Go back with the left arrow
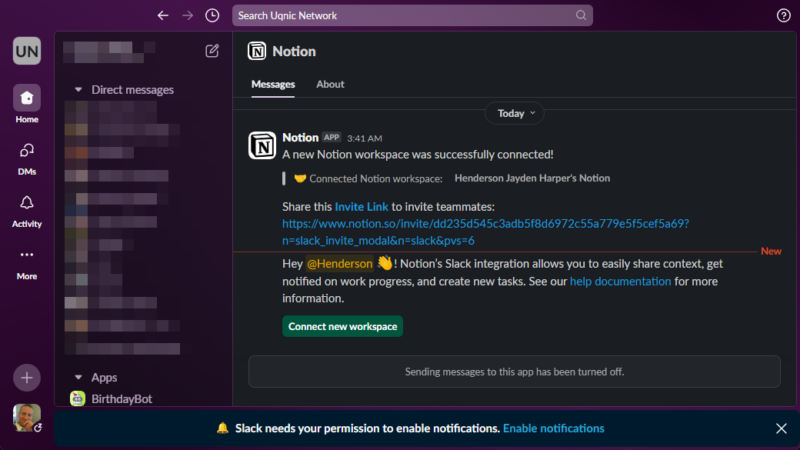 tap(163, 16)
